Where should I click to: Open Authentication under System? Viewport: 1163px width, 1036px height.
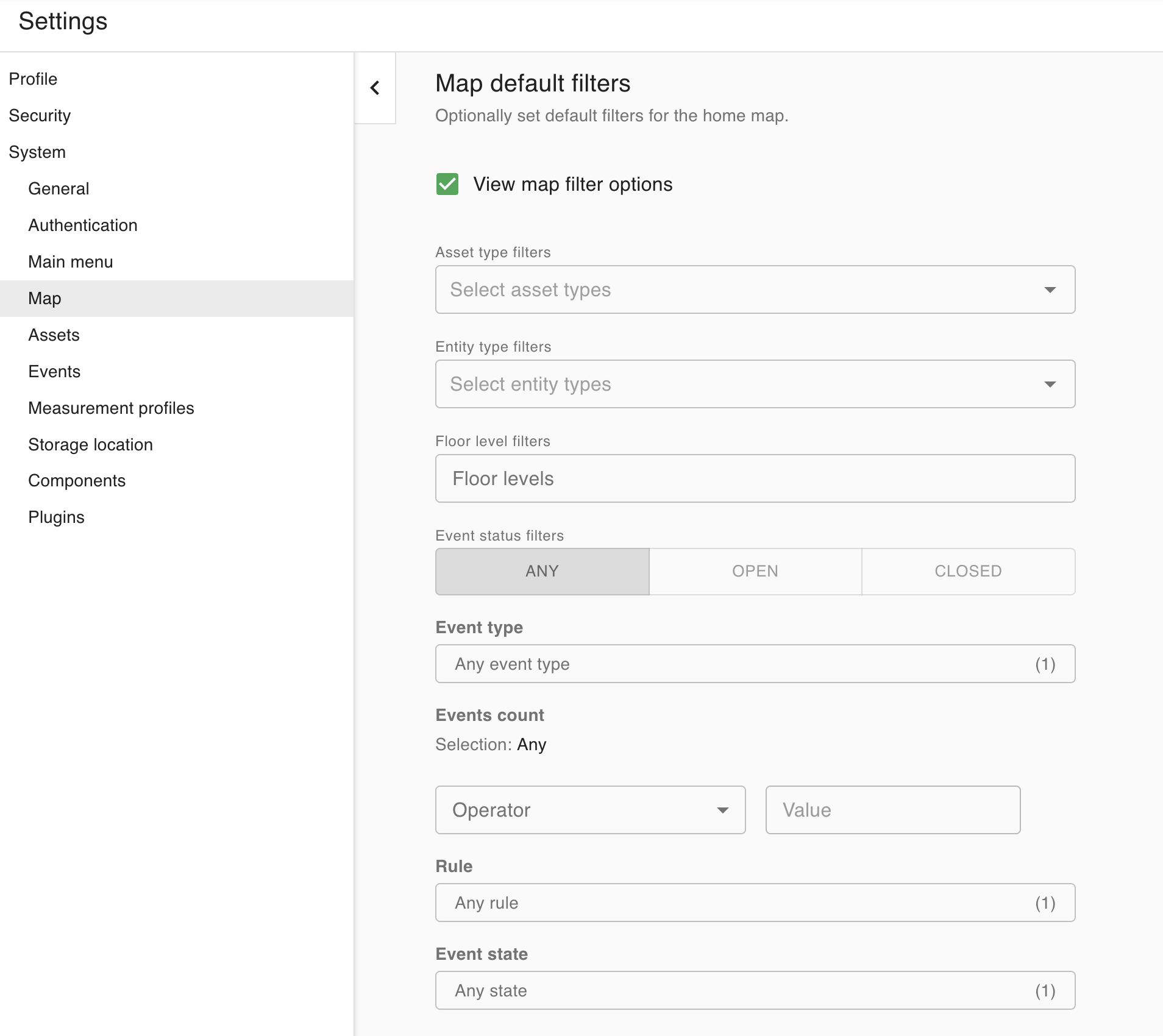point(83,225)
